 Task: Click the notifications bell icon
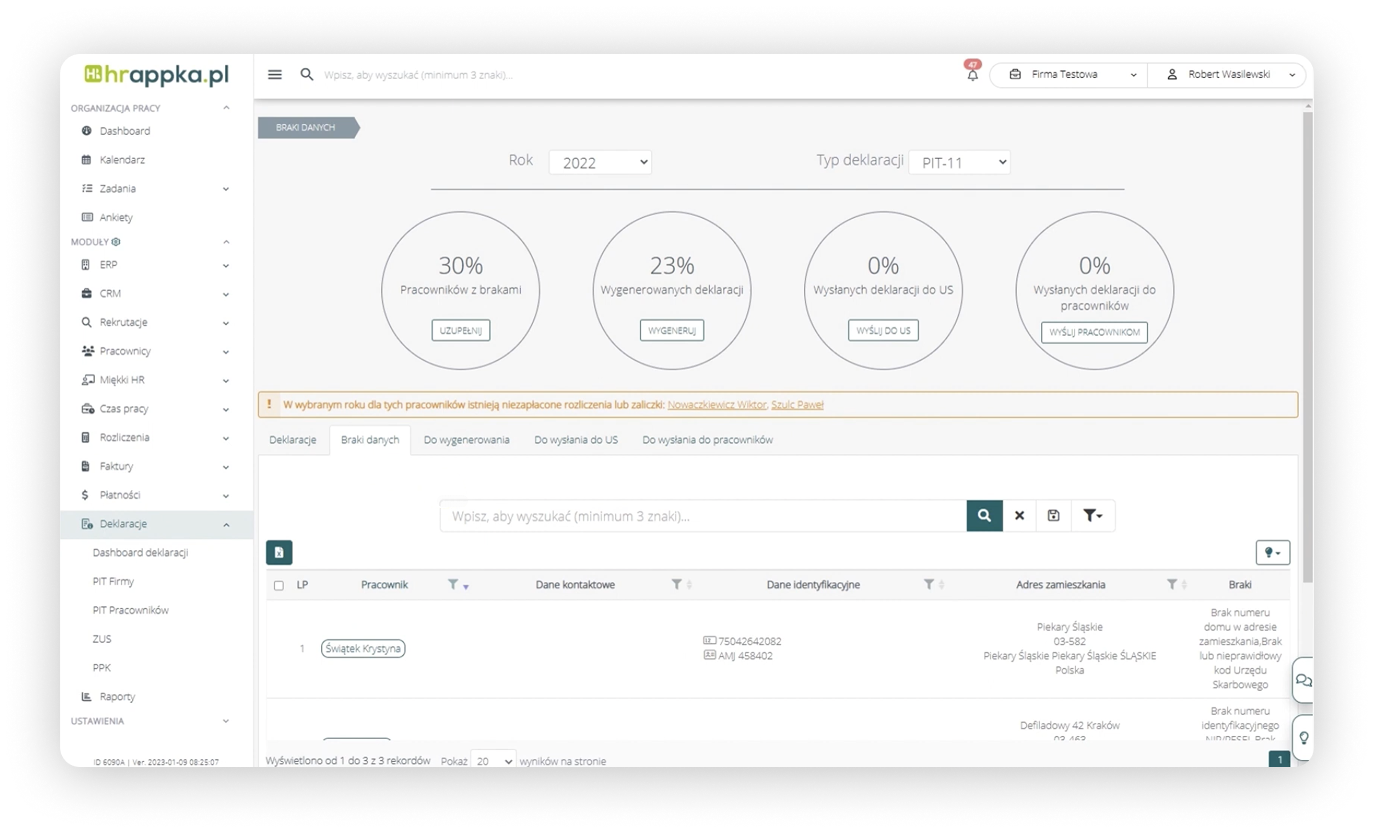point(972,75)
